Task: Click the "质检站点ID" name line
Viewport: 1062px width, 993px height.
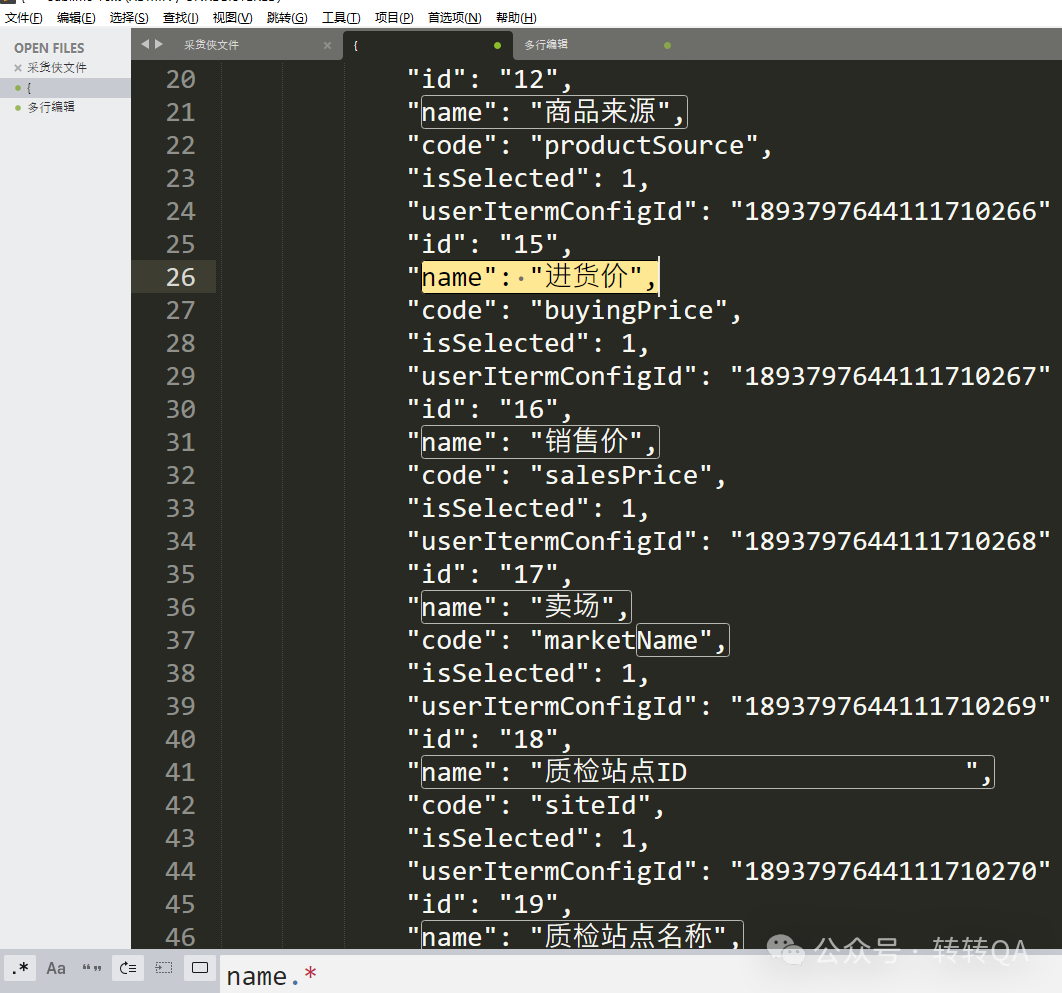Action: tap(700, 772)
